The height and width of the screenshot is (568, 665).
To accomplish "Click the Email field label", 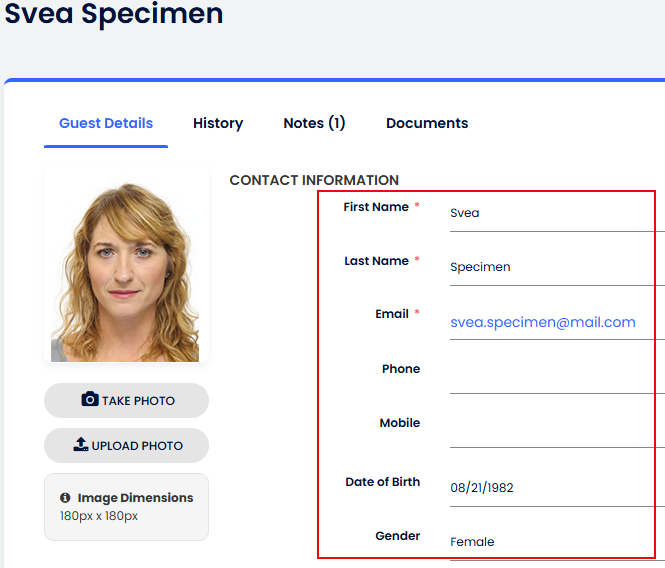I will point(392,314).
